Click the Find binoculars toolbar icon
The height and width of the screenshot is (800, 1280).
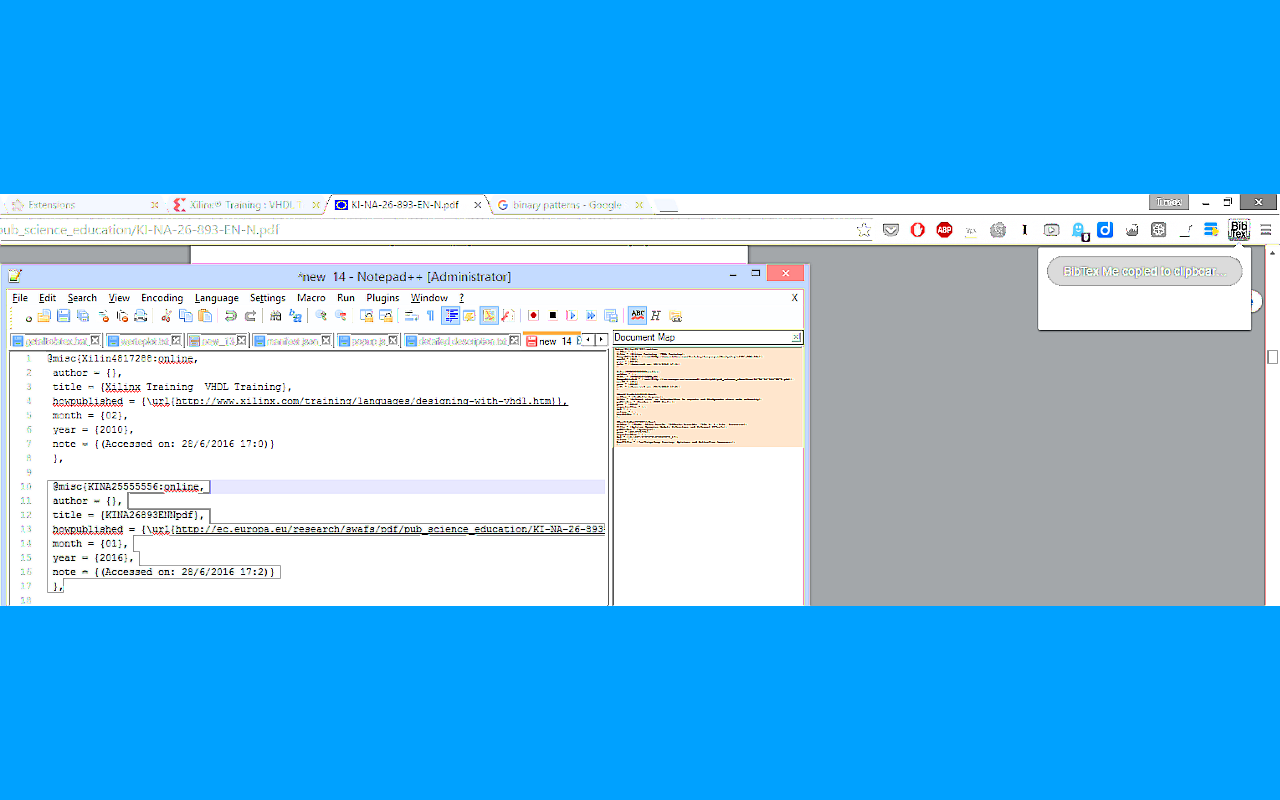coord(276,316)
